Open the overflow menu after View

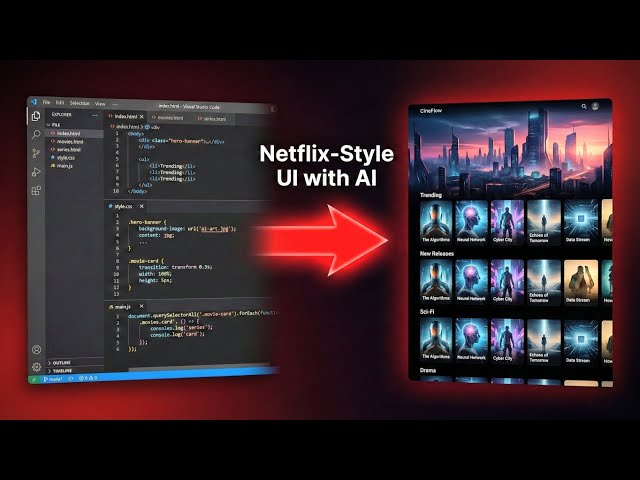[x=115, y=104]
